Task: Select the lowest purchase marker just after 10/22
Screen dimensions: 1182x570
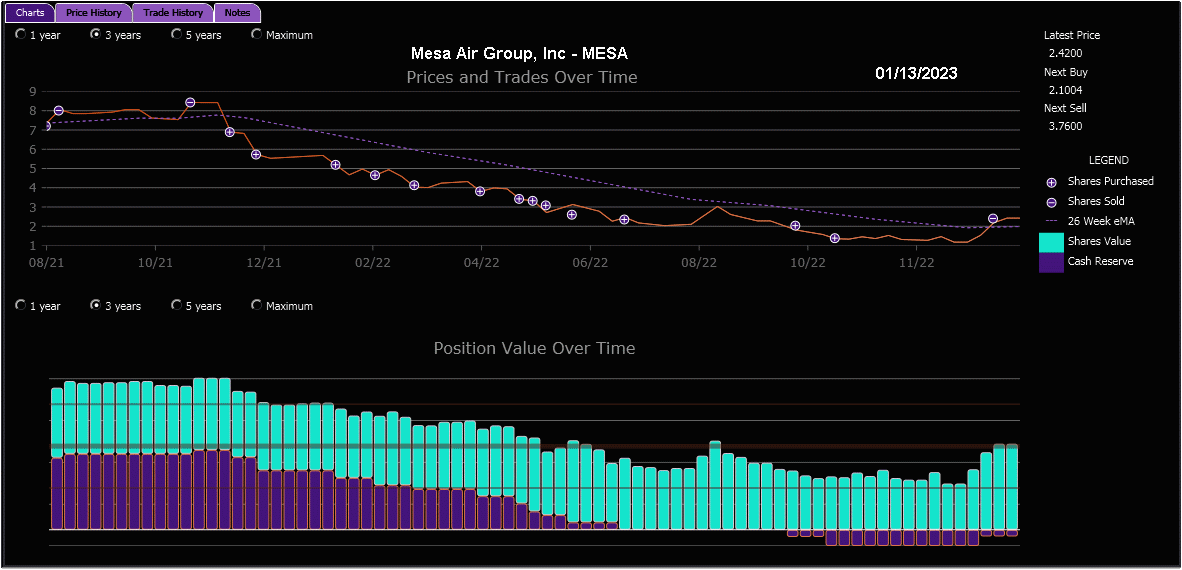Action: [834, 238]
